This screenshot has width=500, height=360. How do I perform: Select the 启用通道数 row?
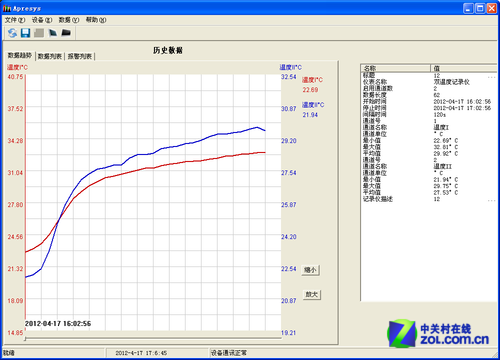pyautogui.click(x=429, y=88)
